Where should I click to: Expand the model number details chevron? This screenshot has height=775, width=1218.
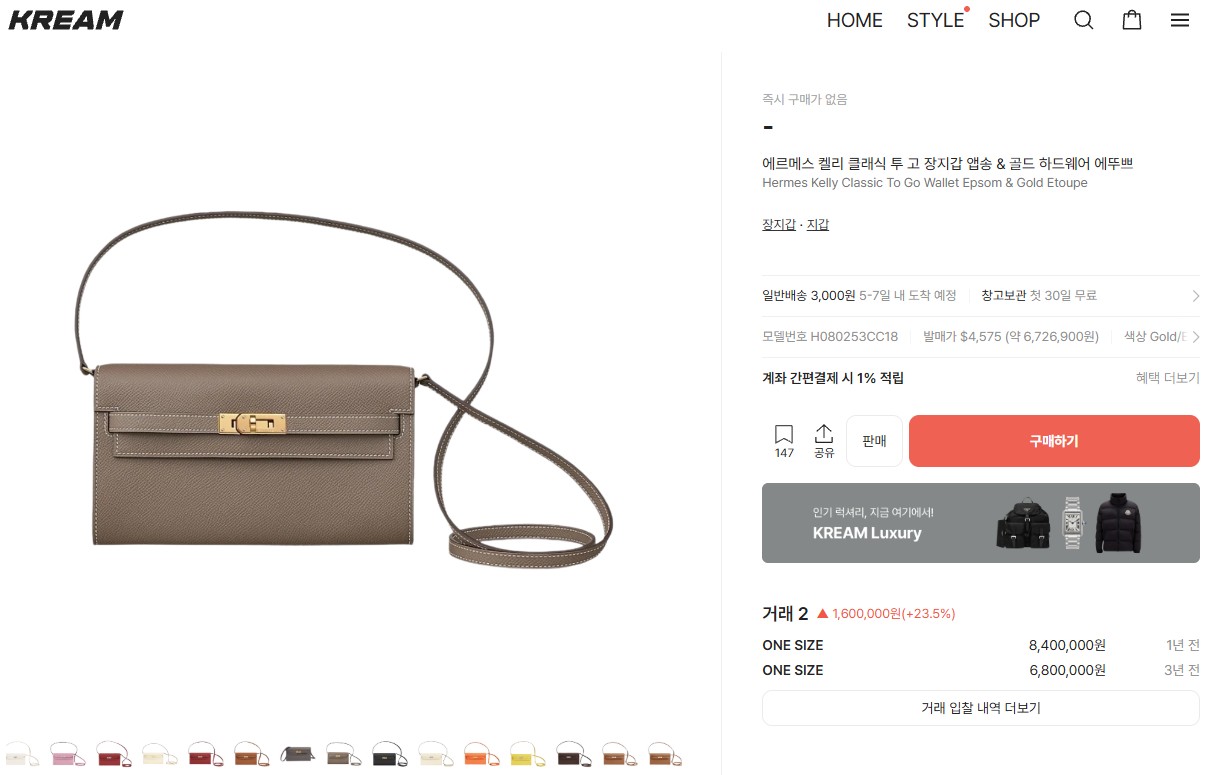pos(1195,337)
